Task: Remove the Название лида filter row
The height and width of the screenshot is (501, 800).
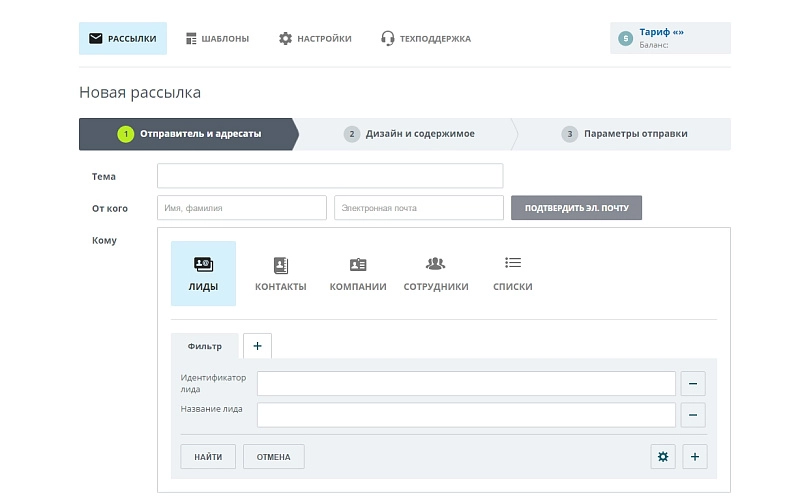Action: coord(693,415)
